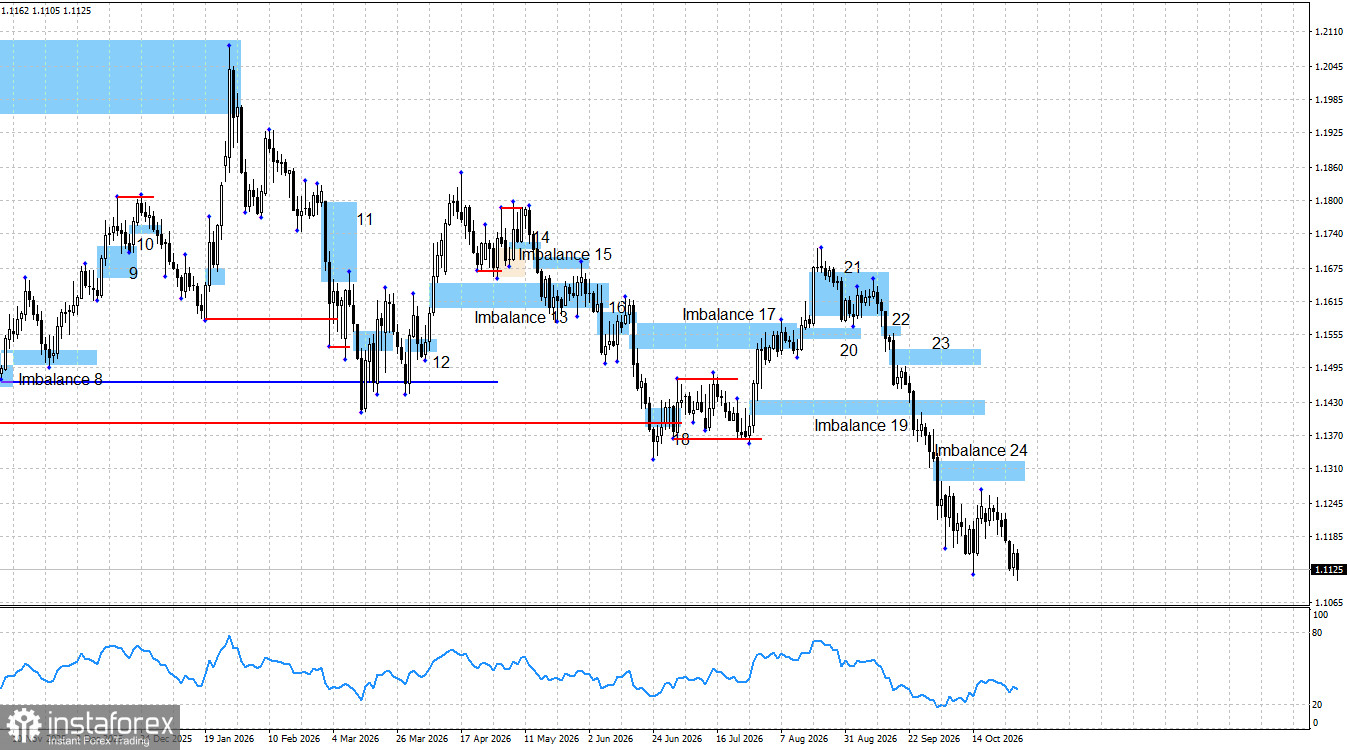Click imbalance number label '22'

point(901,319)
